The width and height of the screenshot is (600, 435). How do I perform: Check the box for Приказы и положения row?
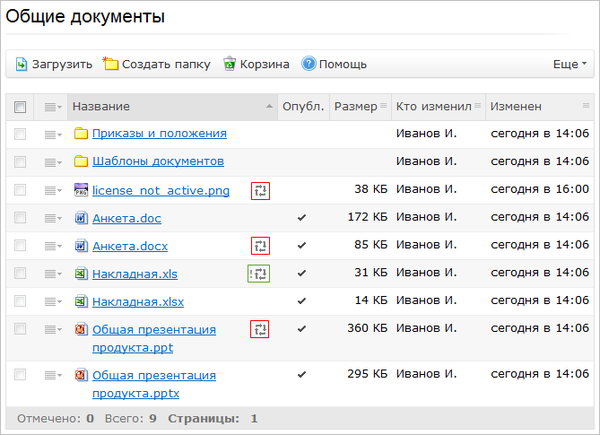point(20,133)
